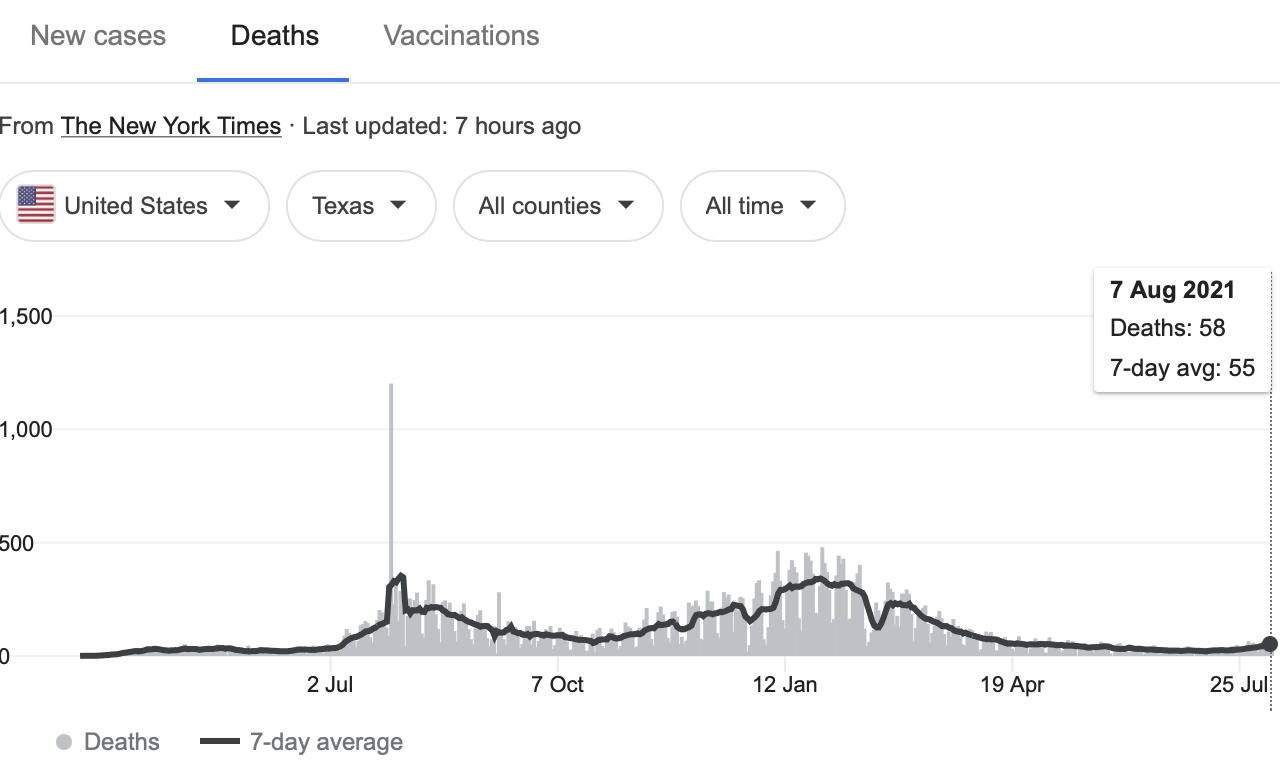This screenshot has width=1280, height=778.
Task: Click the arrow beside All counties
Action: pyautogui.click(x=626, y=206)
